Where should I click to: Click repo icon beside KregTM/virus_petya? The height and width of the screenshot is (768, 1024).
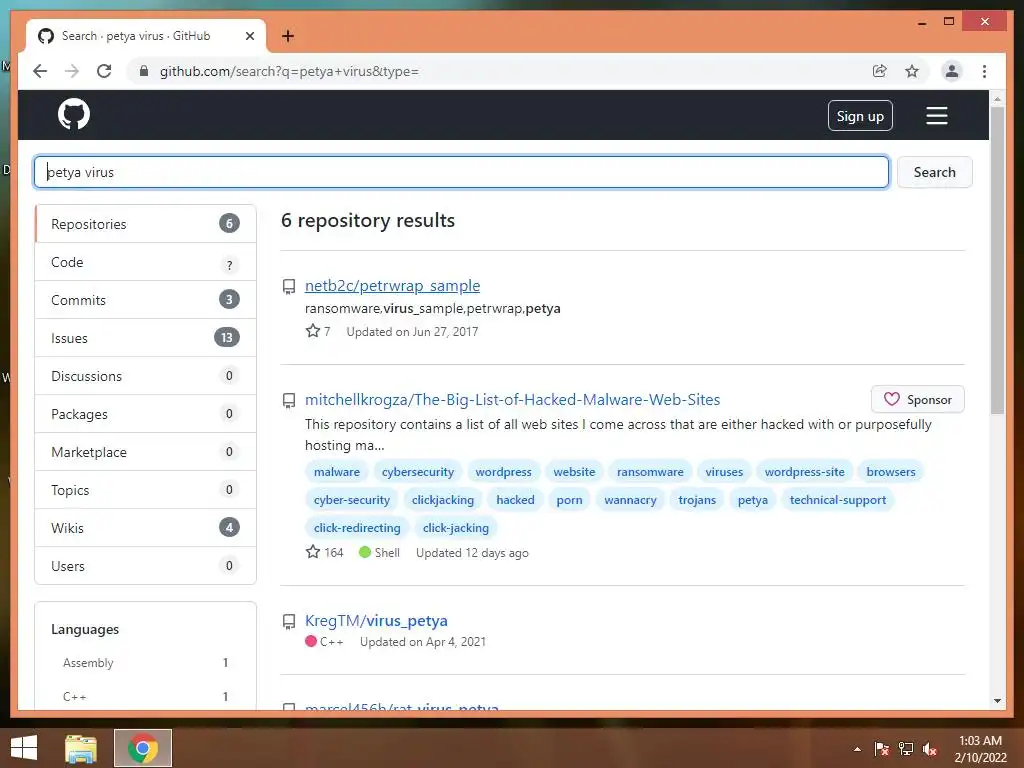click(289, 621)
